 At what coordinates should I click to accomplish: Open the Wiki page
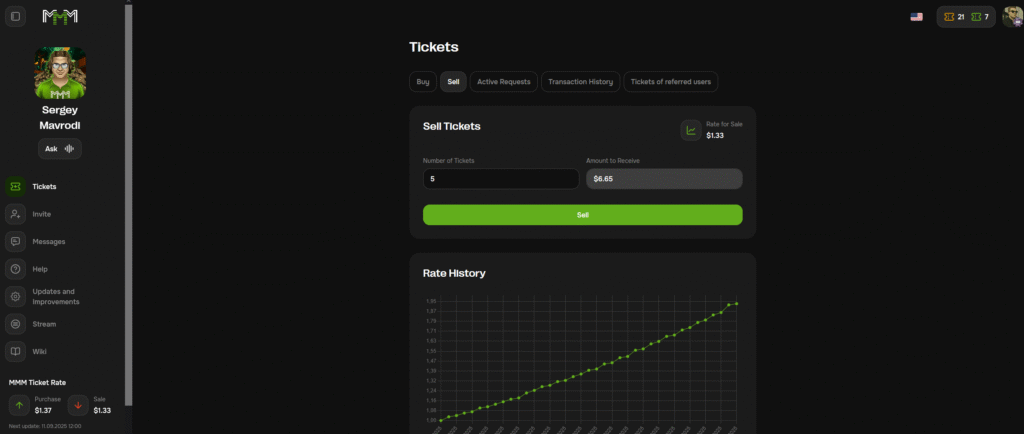(x=40, y=351)
